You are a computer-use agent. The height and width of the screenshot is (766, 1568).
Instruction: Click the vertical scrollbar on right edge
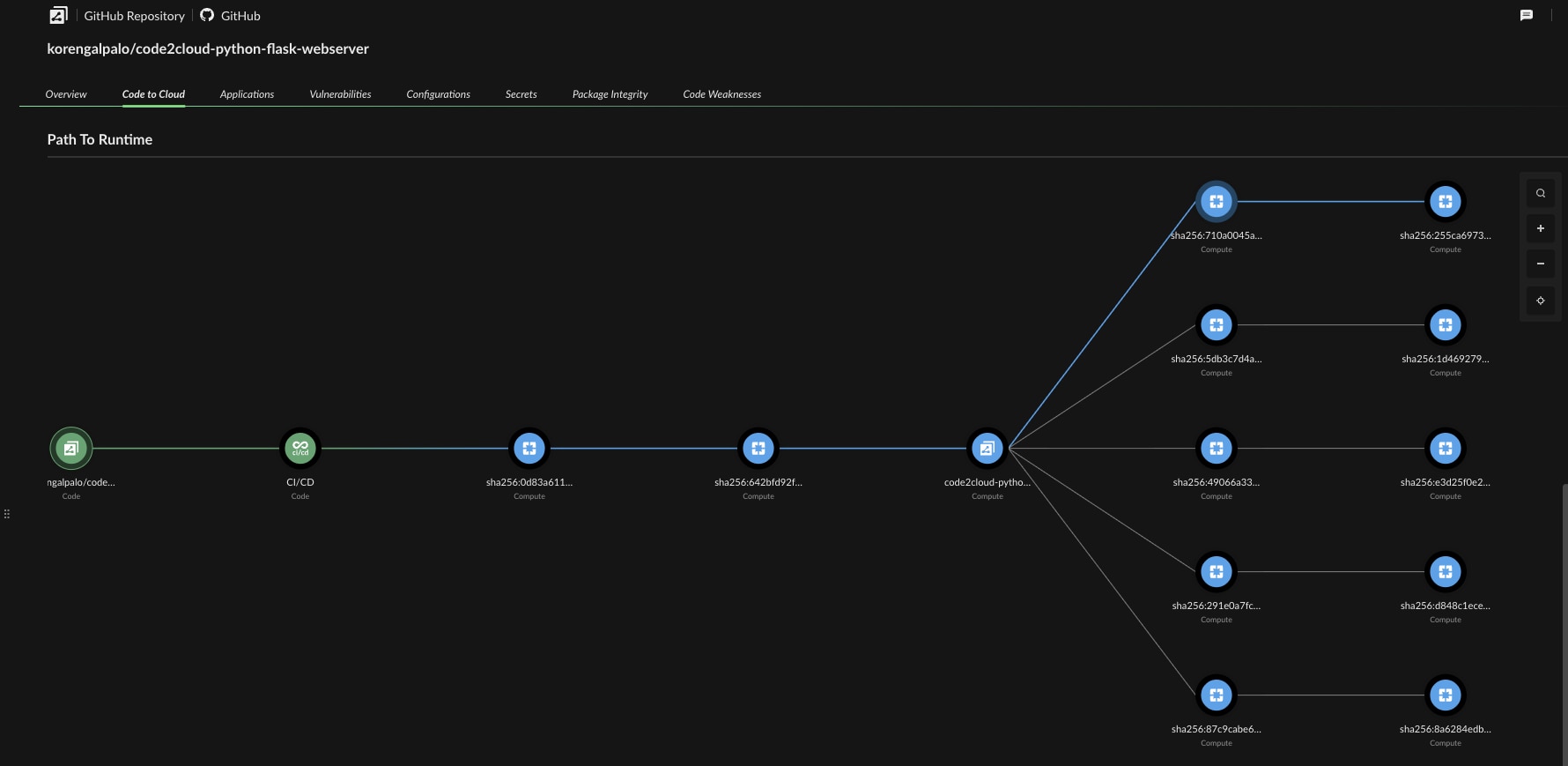pyautogui.click(x=1564, y=617)
